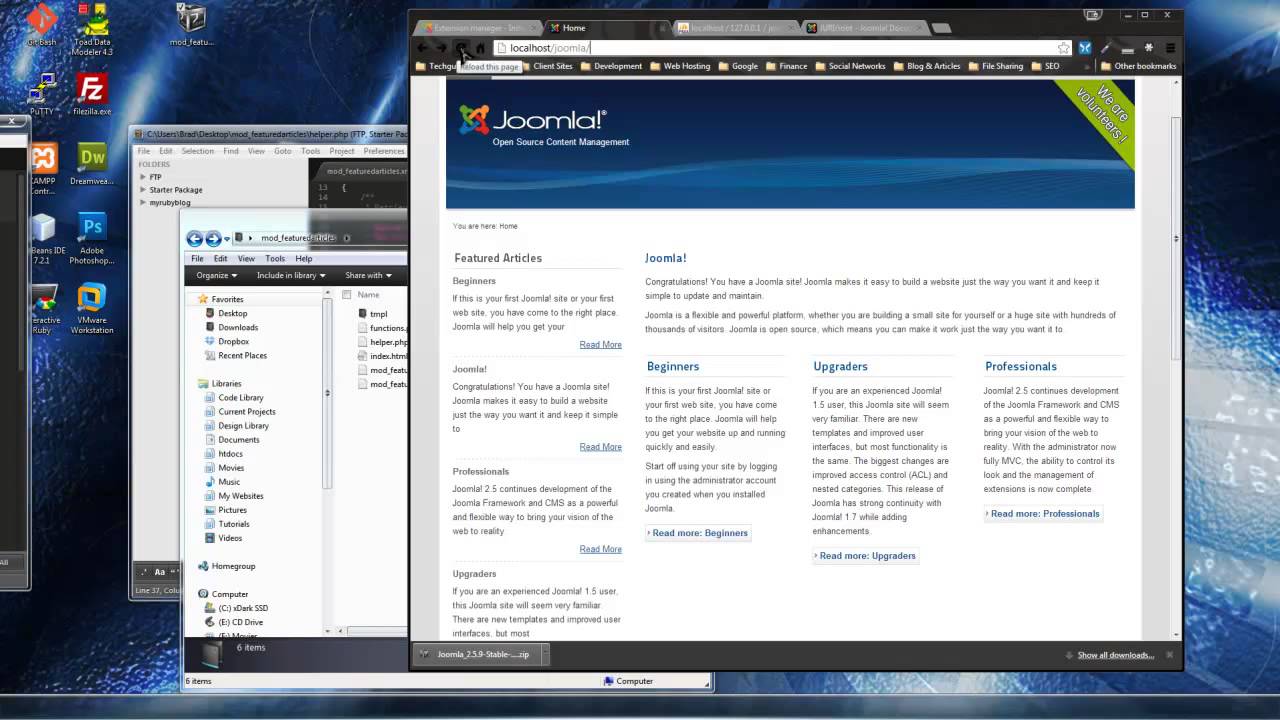Open Dreamweaver desktop icon
This screenshot has width=1280, height=720.
92,165
